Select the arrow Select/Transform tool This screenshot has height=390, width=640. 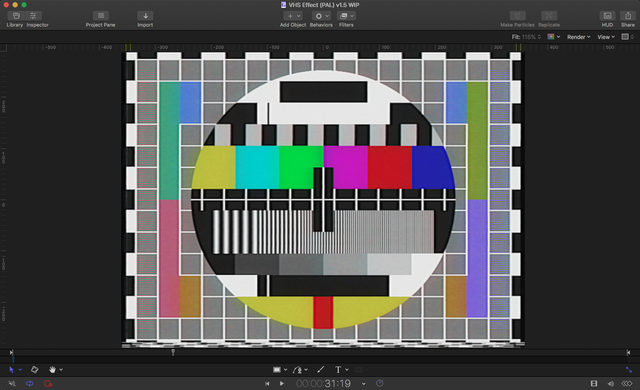click(11, 370)
